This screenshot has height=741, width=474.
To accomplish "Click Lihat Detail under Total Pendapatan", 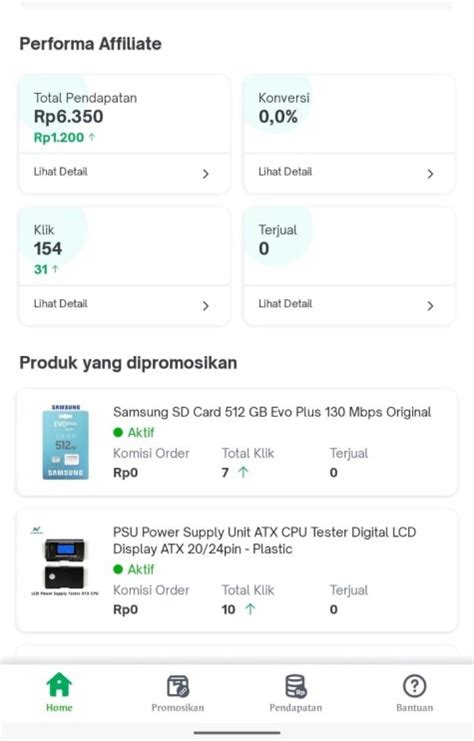I will tap(60, 172).
